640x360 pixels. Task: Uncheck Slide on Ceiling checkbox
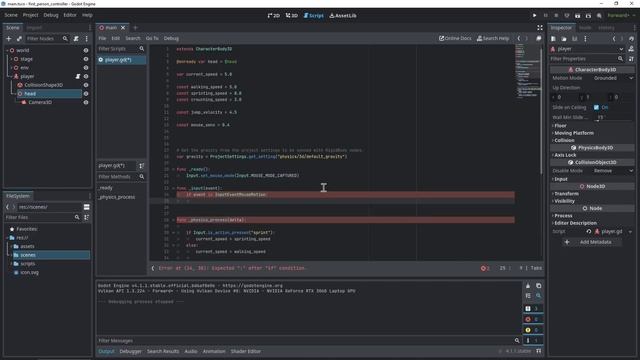[x=596, y=107]
